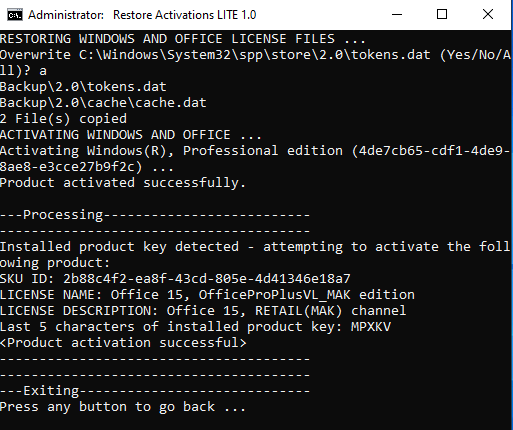Minimize the Restore Activations LITE window
The width and height of the screenshot is (513, 430).
click(397, 14)
